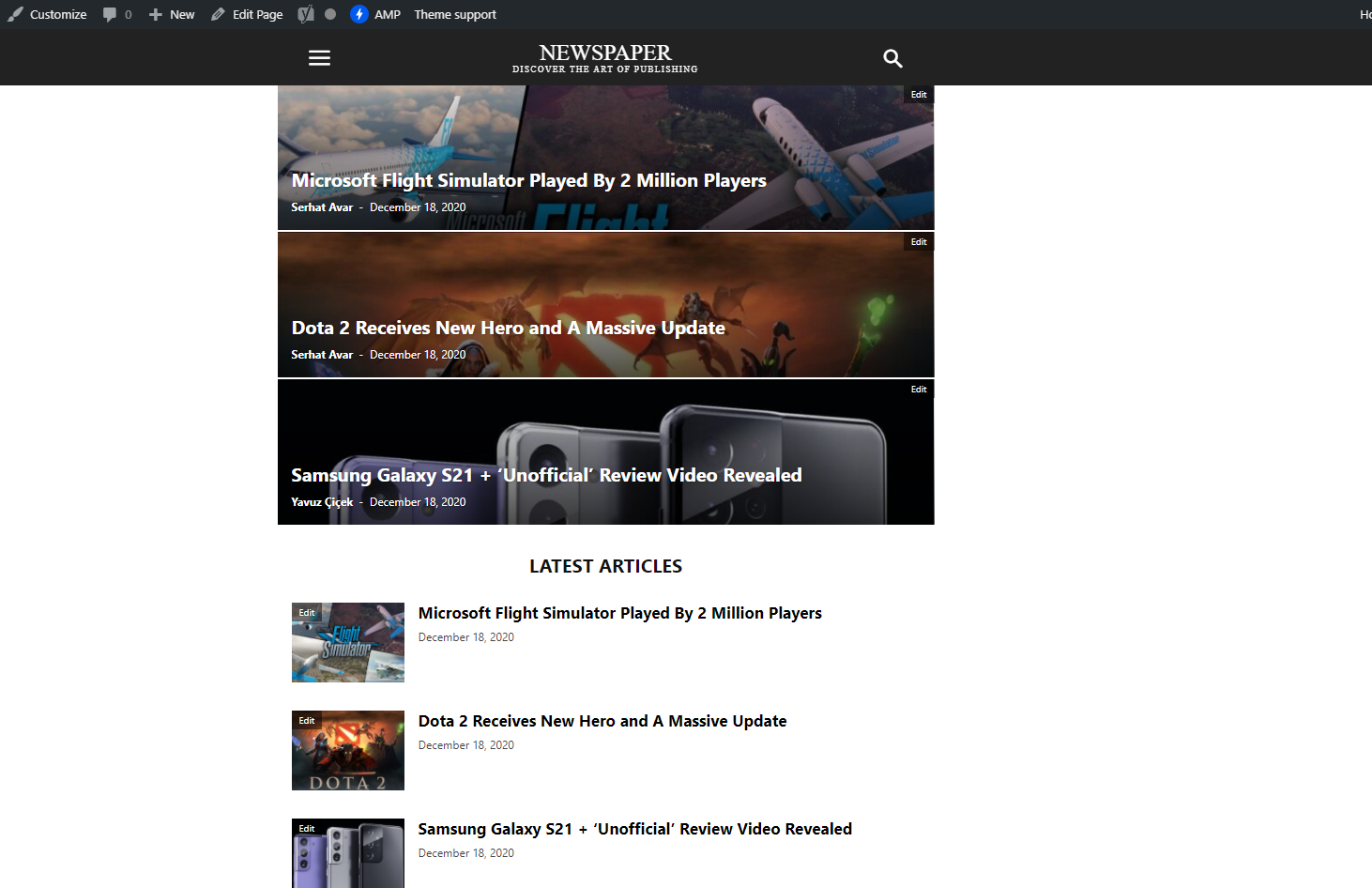The image size is (1372, 888).
Task: Open the search magnifier icon
Action: (892, 58)
